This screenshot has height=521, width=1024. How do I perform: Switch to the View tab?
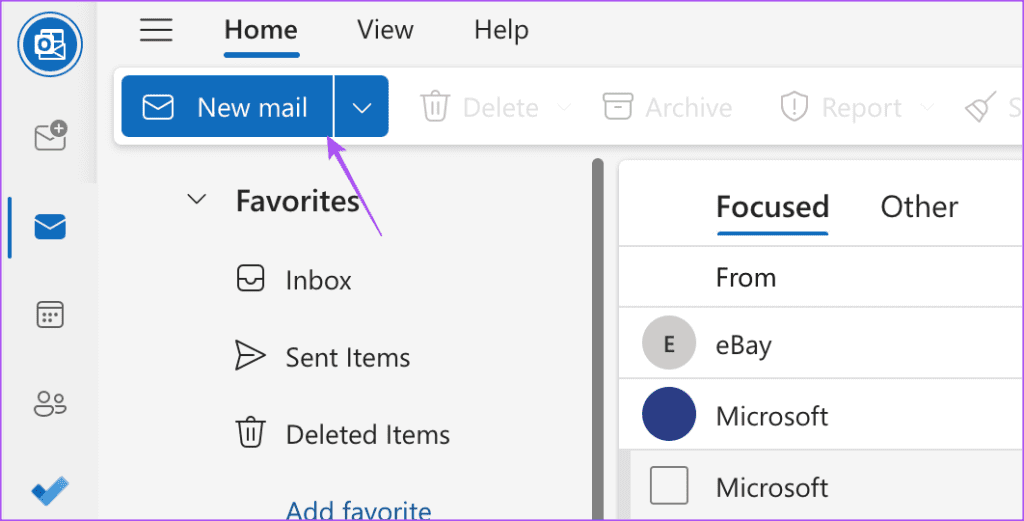[x=385, y=30]
